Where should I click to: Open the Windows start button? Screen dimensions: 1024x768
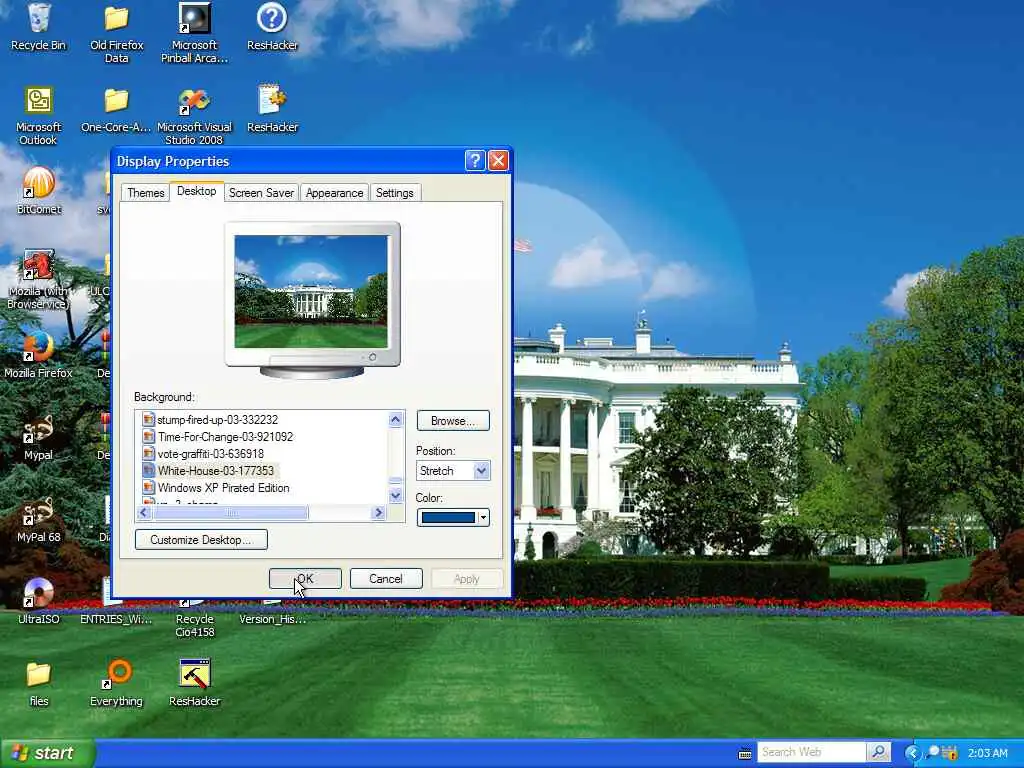[47, 753]
